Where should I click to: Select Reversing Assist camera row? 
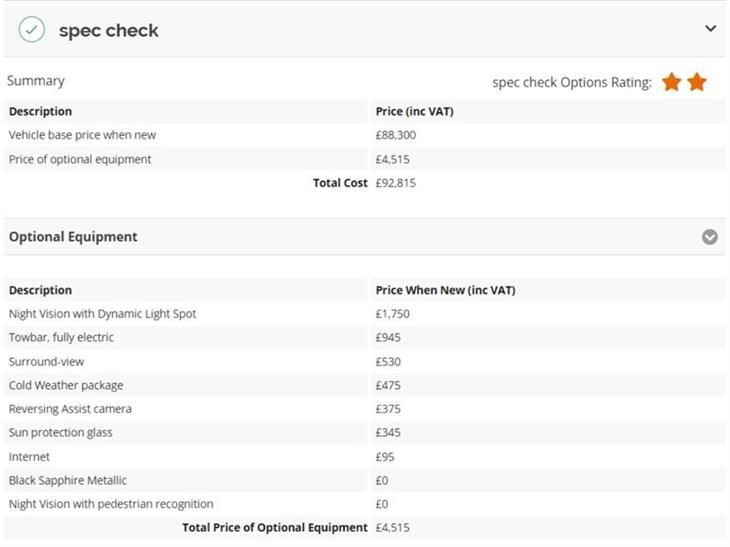pos(365,409)
